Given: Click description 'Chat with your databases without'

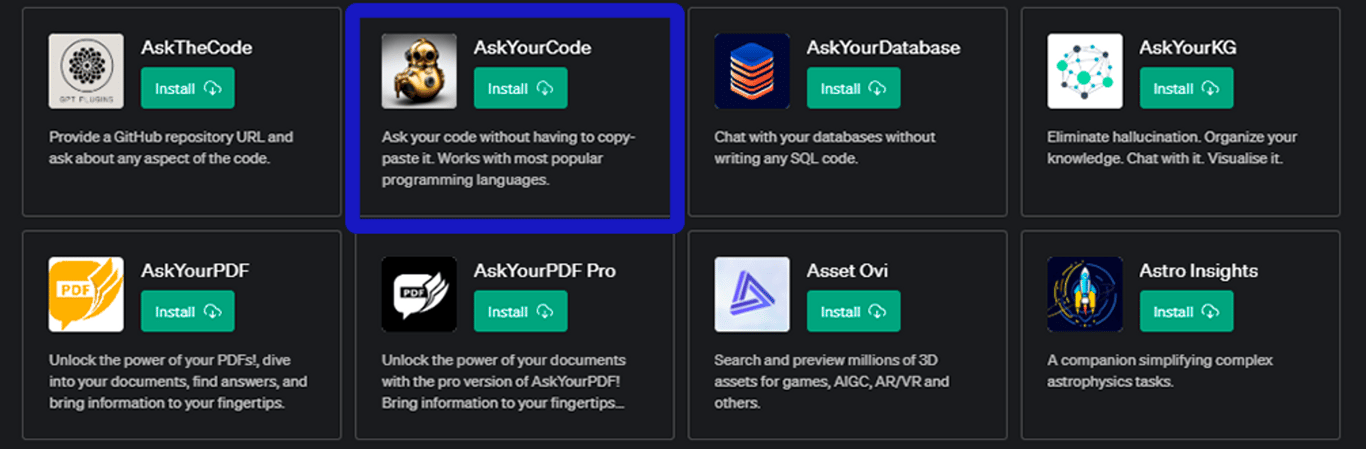Looking at the screenshot, I should [825, 147].
